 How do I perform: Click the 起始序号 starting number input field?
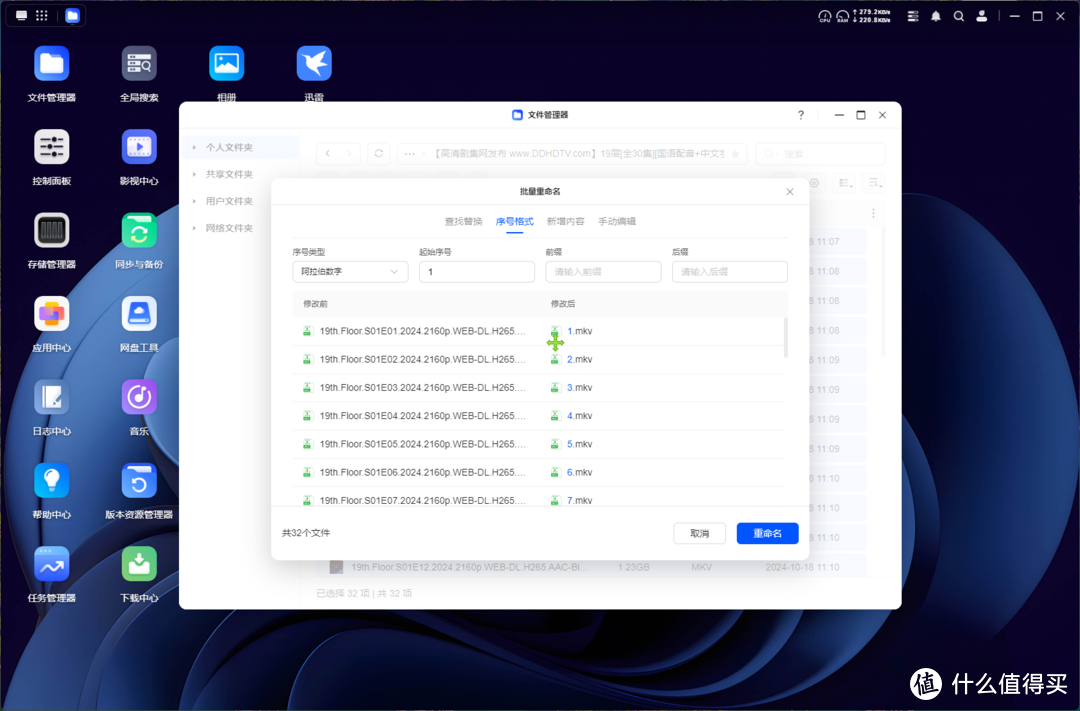[477, 271]
